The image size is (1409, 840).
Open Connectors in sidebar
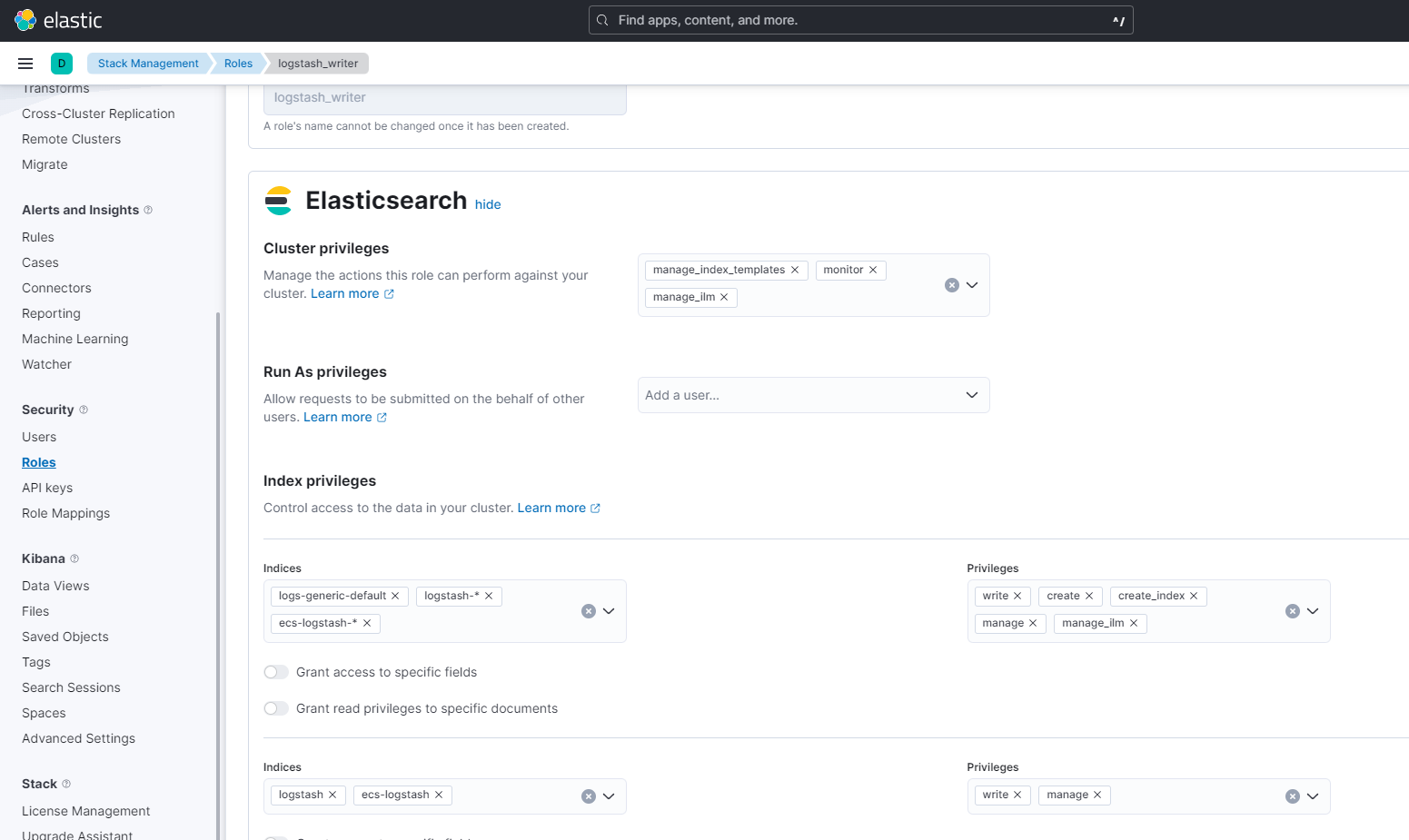(x=56, y=288)
